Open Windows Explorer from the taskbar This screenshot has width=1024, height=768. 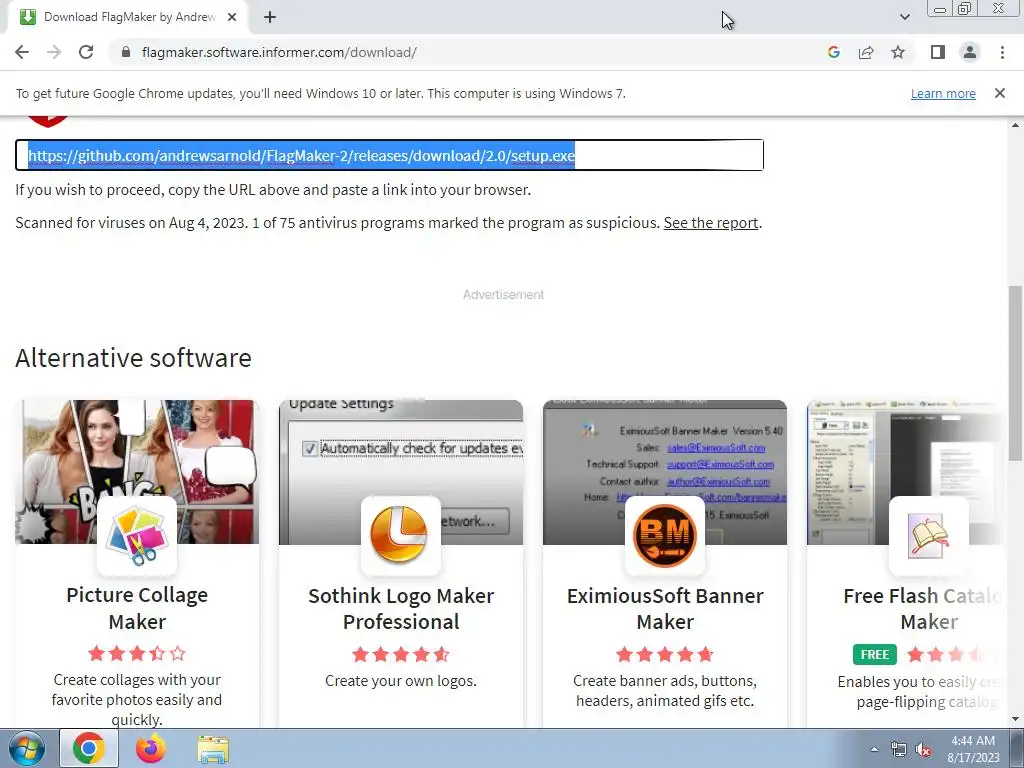(x=214, y=750)
